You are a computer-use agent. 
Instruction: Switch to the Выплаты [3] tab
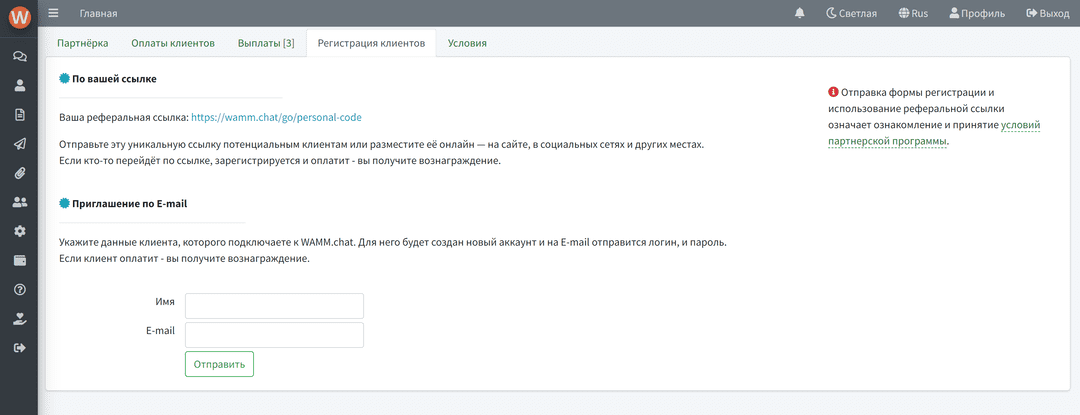click(x=266, y=43)
